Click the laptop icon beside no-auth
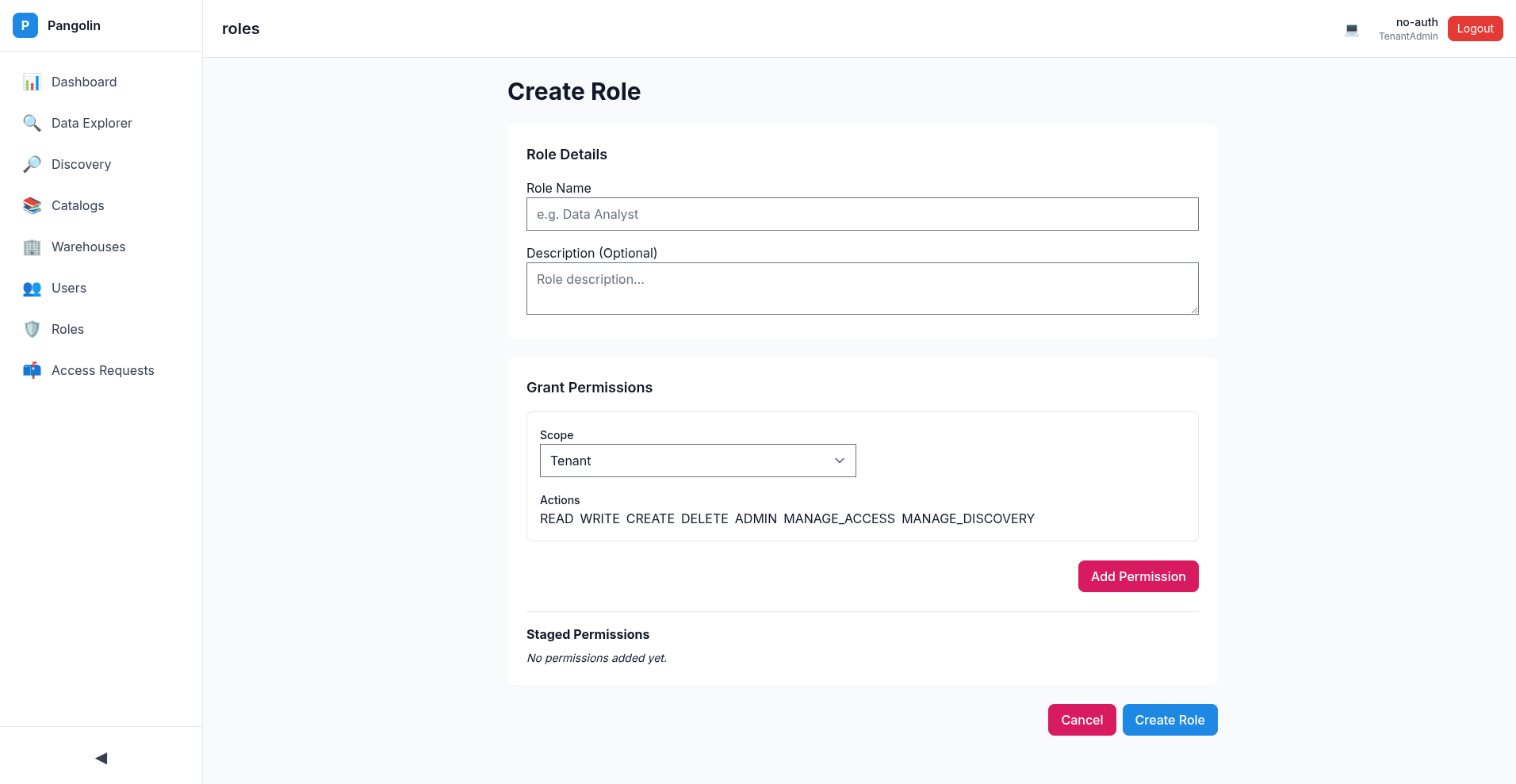 tap(1351, 29)
